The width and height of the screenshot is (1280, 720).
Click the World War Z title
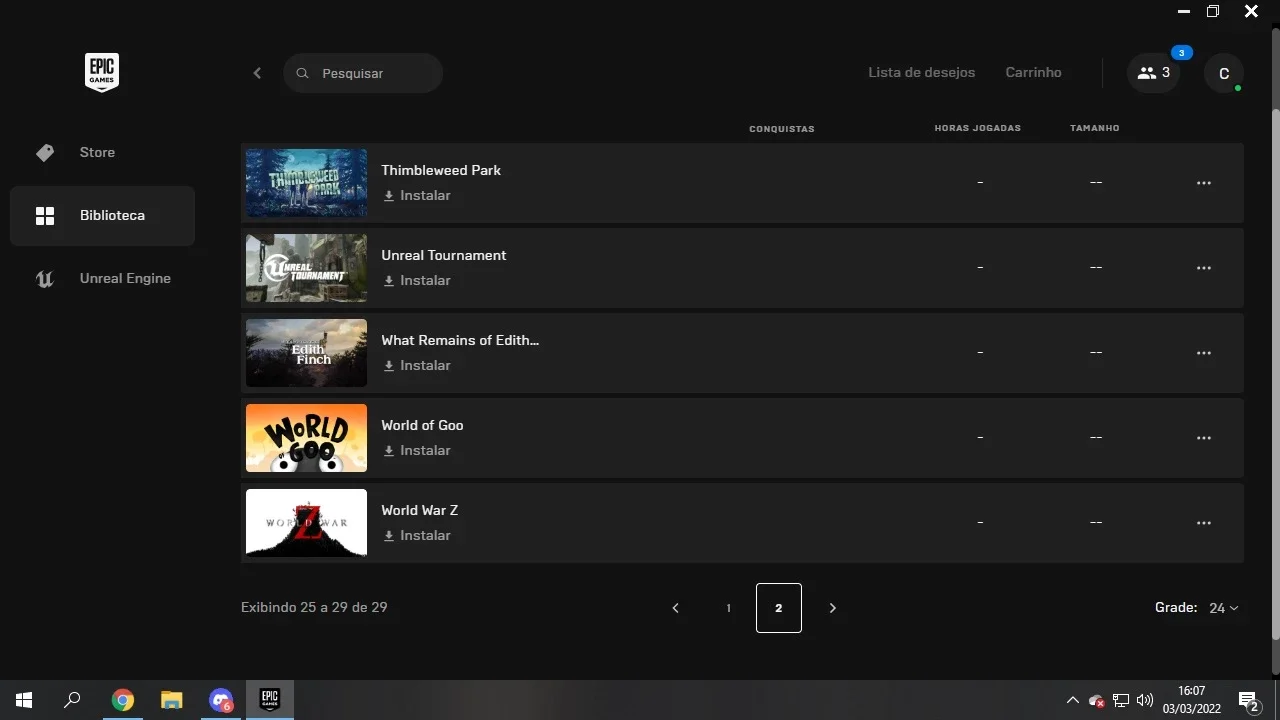pyautogui.click(x=420, y=510)
